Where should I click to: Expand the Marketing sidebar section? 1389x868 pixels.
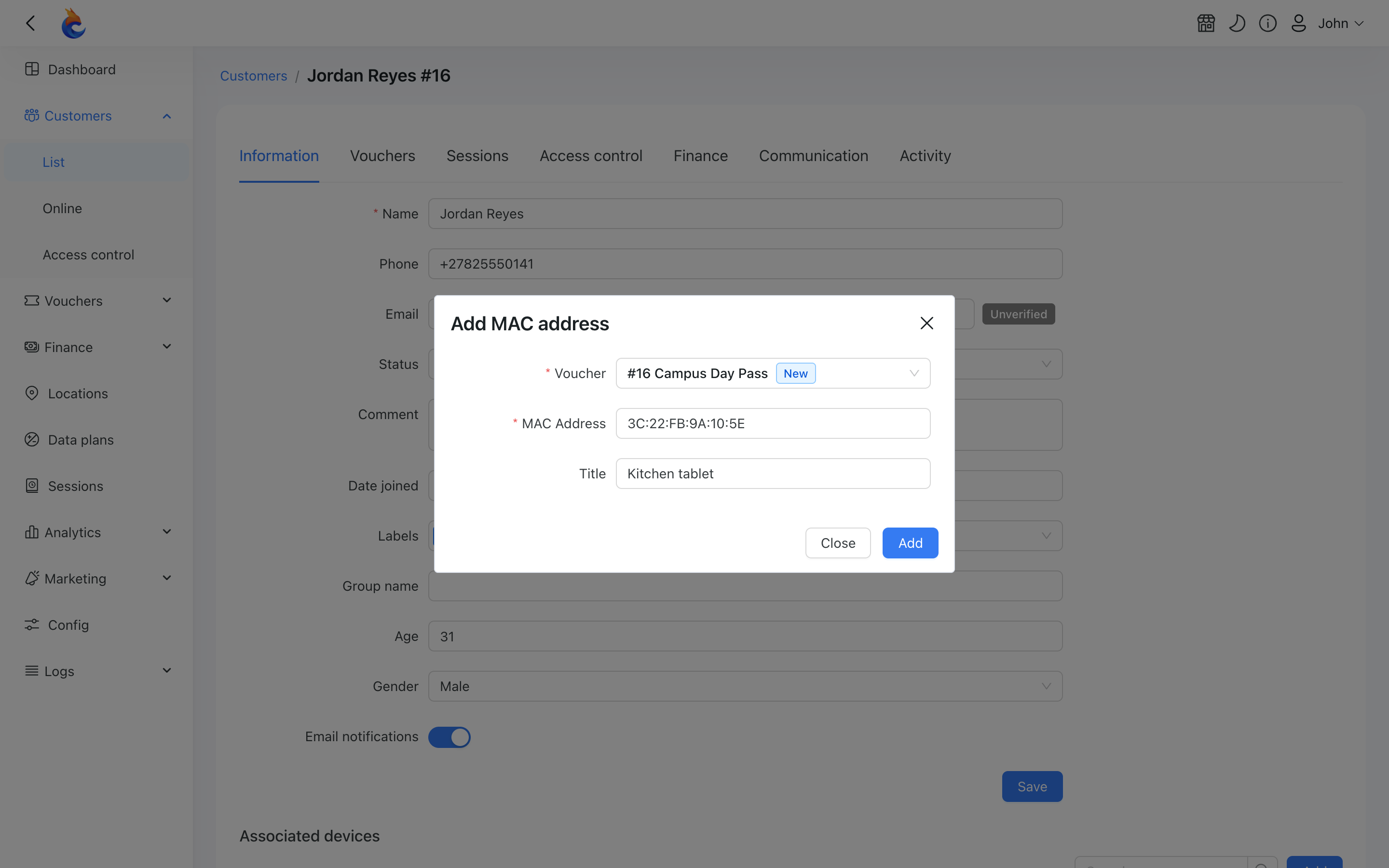pos(96,579)
